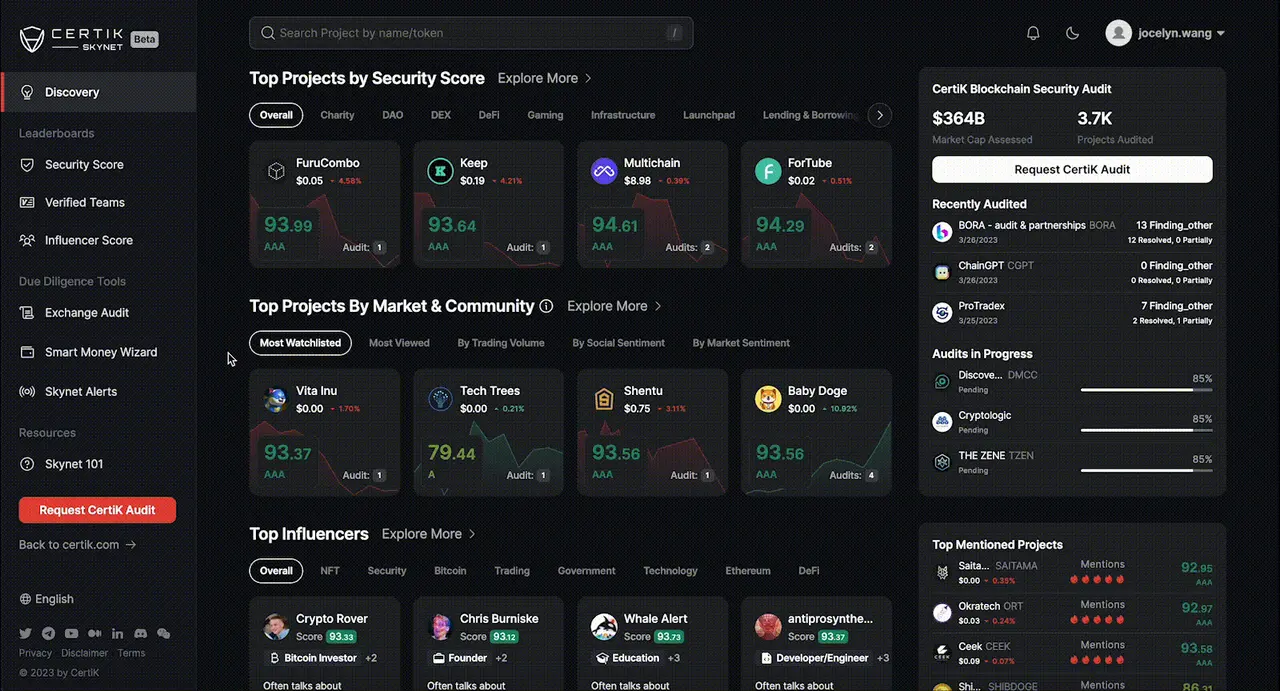1280x691 pixels.
Task: Click the Influencer Score people icon
Action: (27, 240)
